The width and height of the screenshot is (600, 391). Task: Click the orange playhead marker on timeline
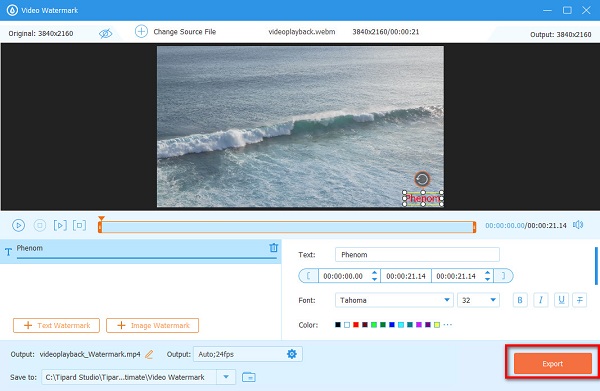tap(101, 218)
